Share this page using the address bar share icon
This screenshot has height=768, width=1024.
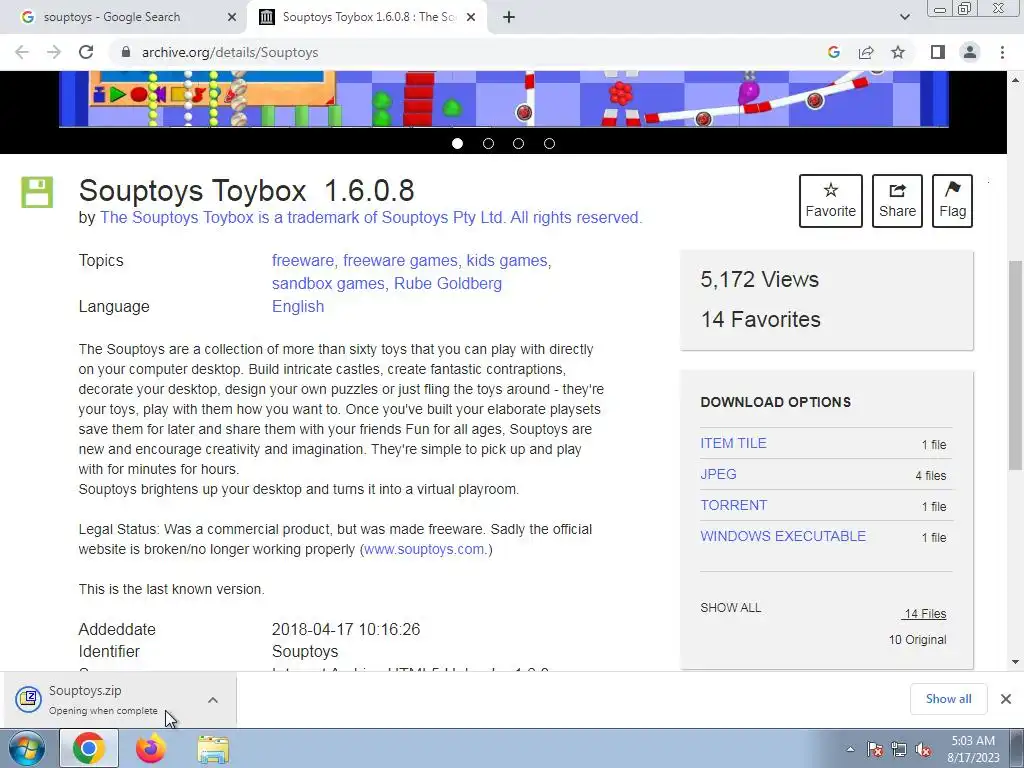(866, 52)
